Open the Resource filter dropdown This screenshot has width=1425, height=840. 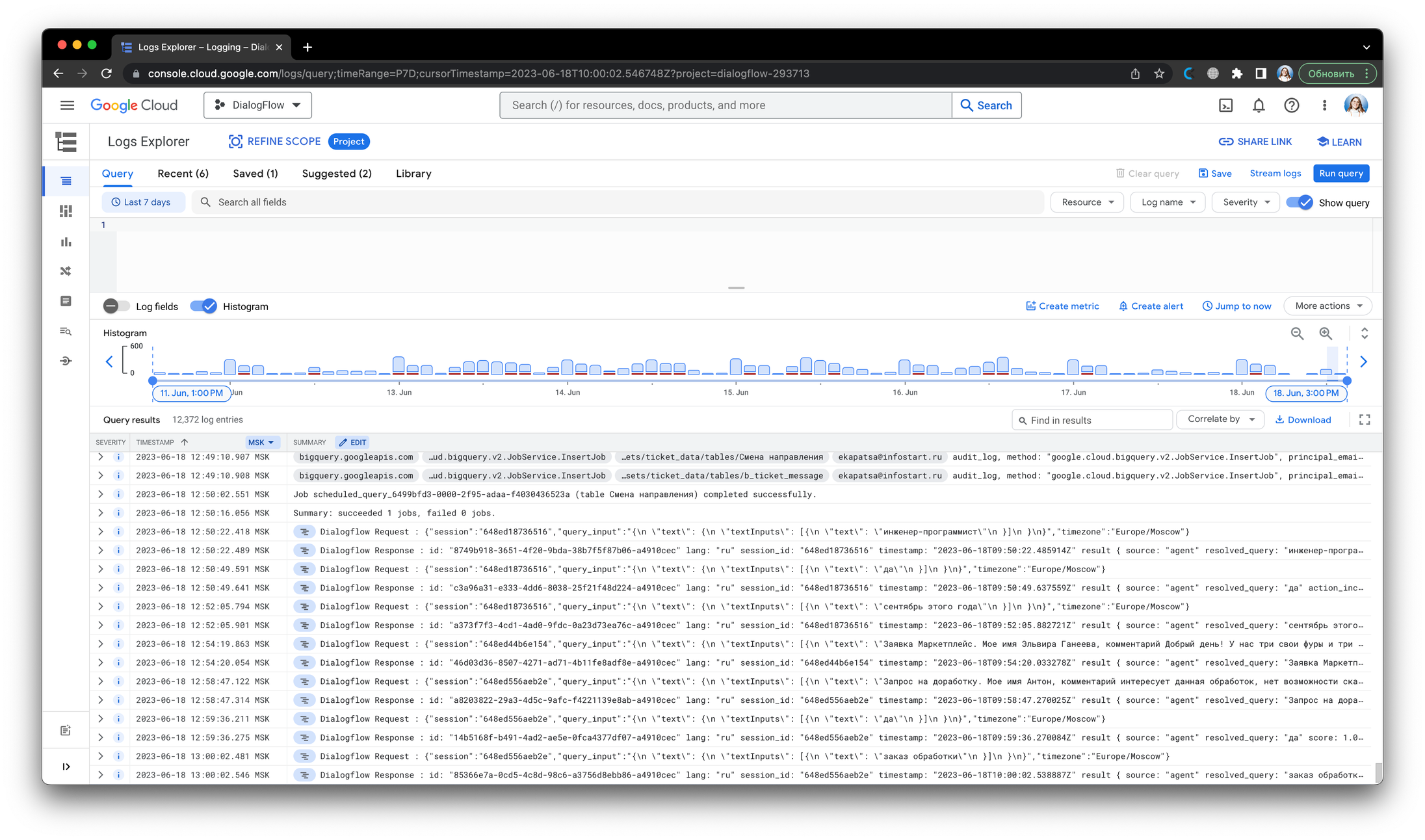coord(1087,202)
